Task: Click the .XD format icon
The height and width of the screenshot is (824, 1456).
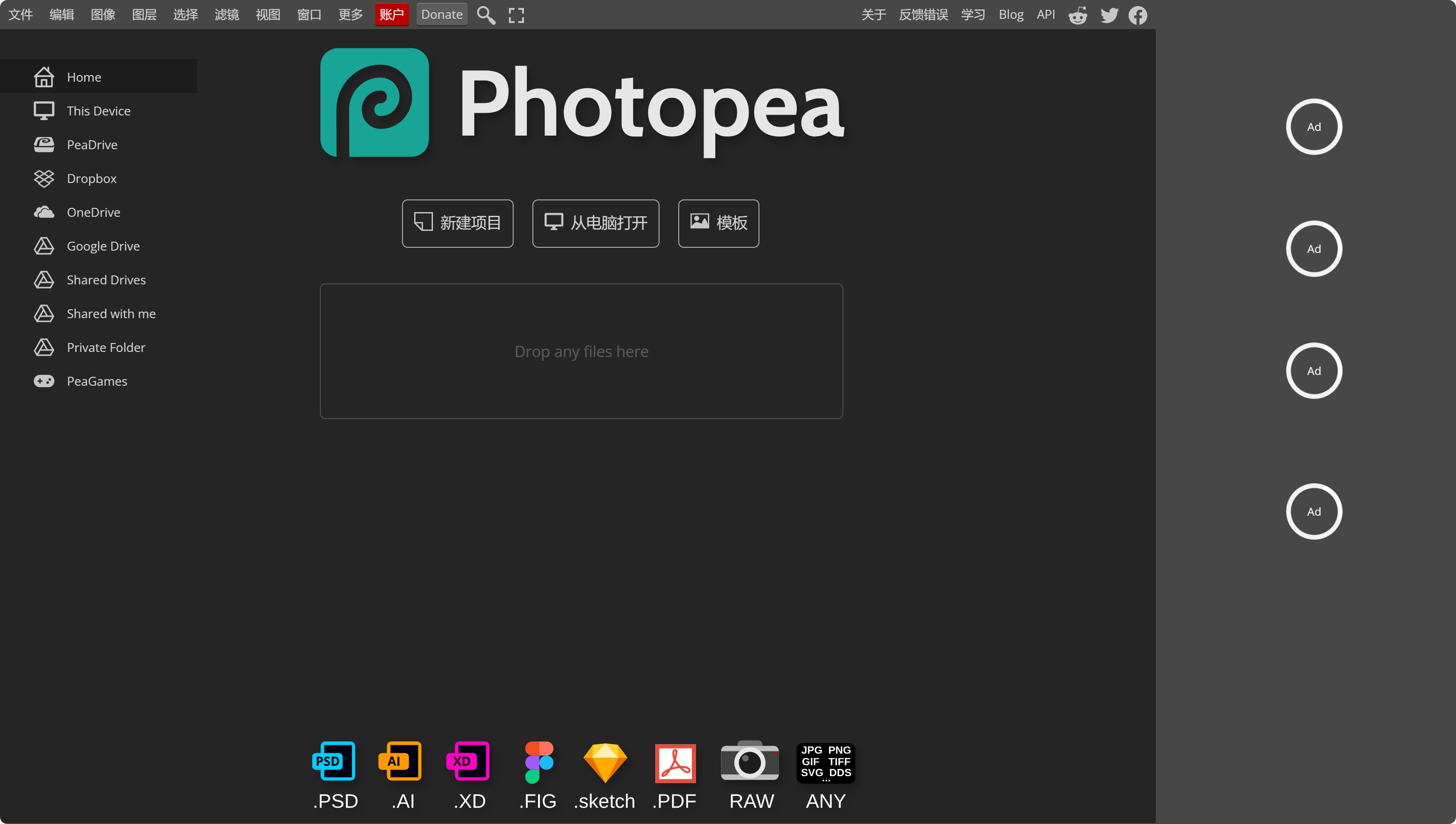Action: coord(468,761)
